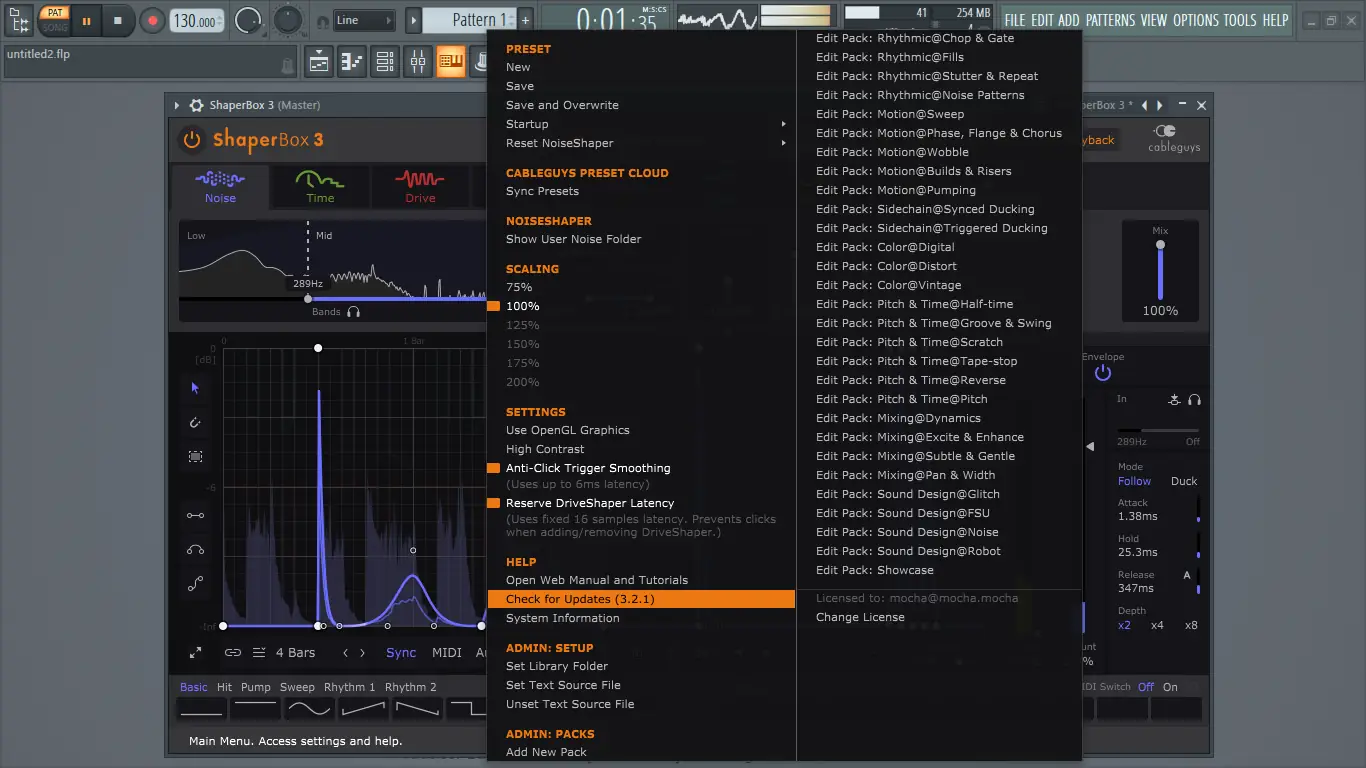Click Change License
Screen dimensions: 1366x768
click(860, 617)
